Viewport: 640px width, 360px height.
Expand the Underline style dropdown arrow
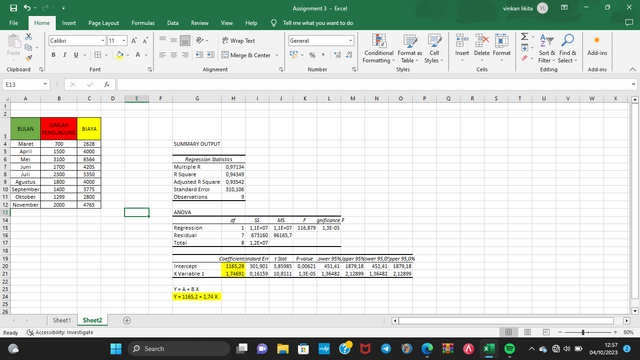point(84,55)
